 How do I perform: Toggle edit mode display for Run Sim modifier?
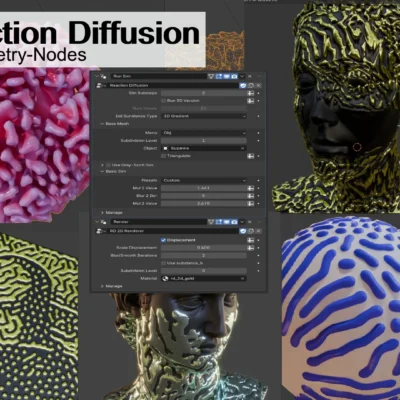(x=219, y=76)
